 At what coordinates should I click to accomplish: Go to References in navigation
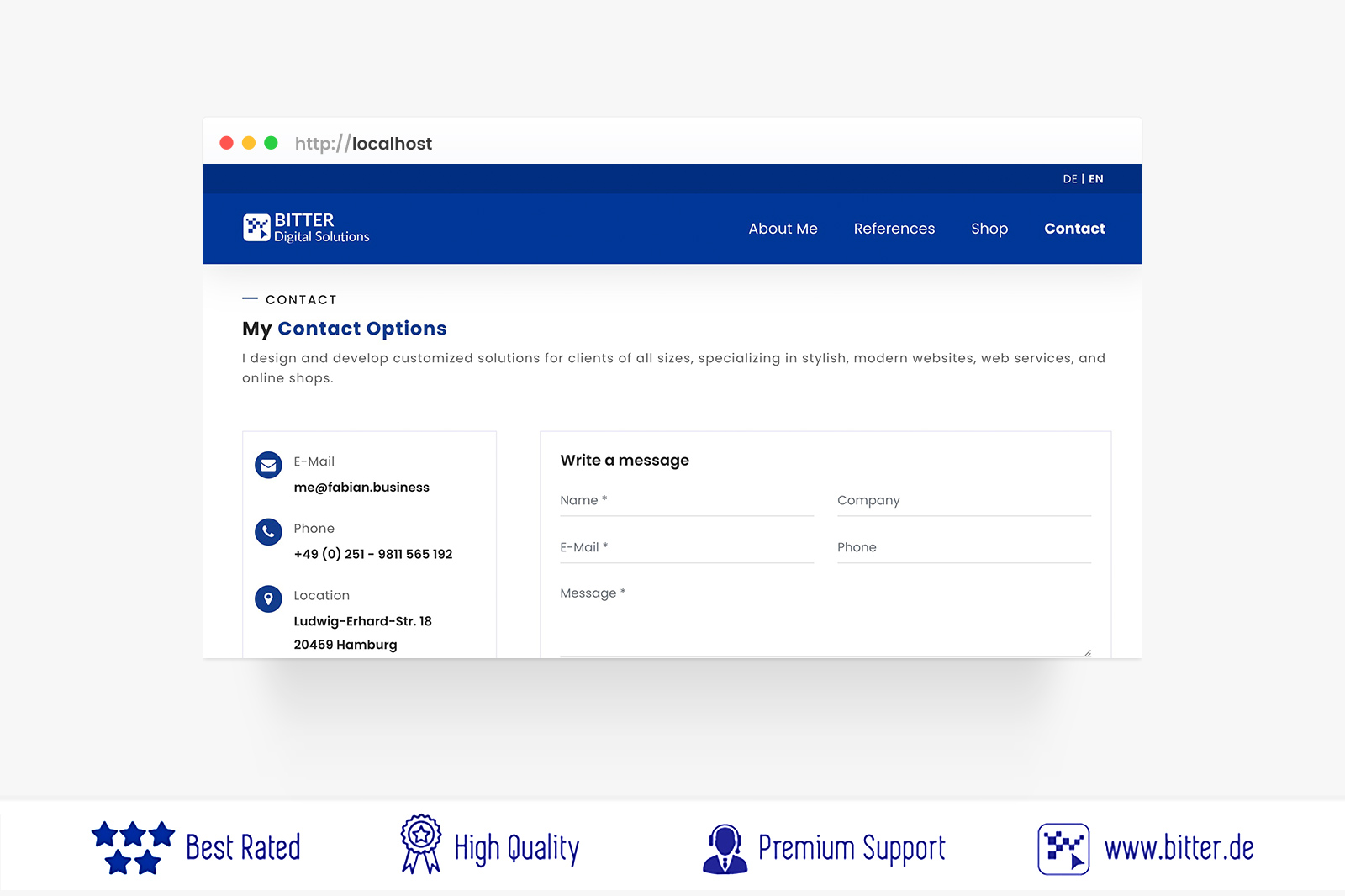[894, 229]
